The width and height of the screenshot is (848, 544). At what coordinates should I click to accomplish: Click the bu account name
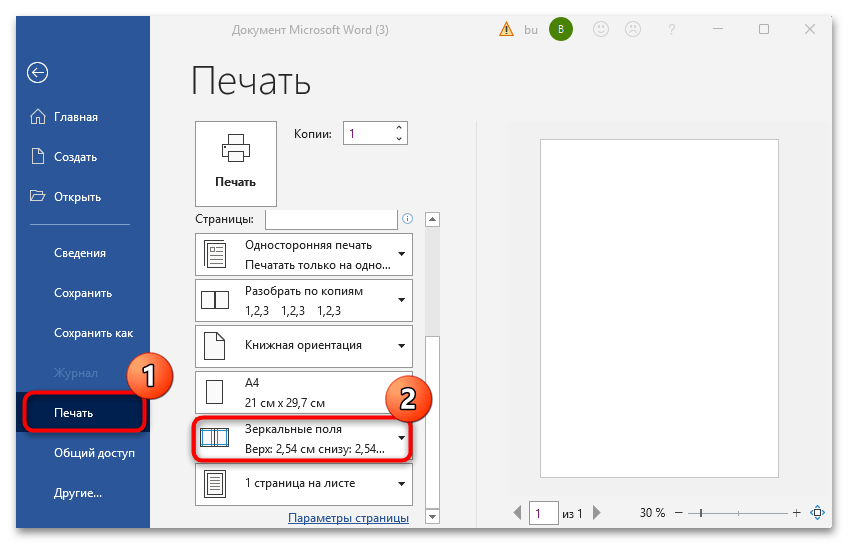pyautogui.click(x=531, y=30)
